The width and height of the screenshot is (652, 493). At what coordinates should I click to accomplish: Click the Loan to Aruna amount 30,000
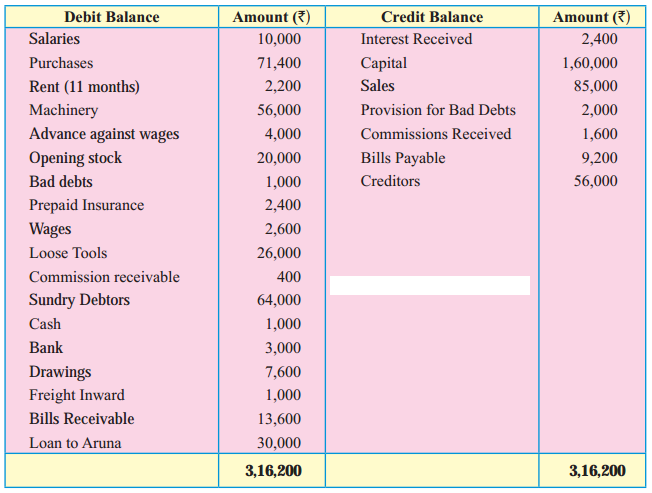pos(279,443)
